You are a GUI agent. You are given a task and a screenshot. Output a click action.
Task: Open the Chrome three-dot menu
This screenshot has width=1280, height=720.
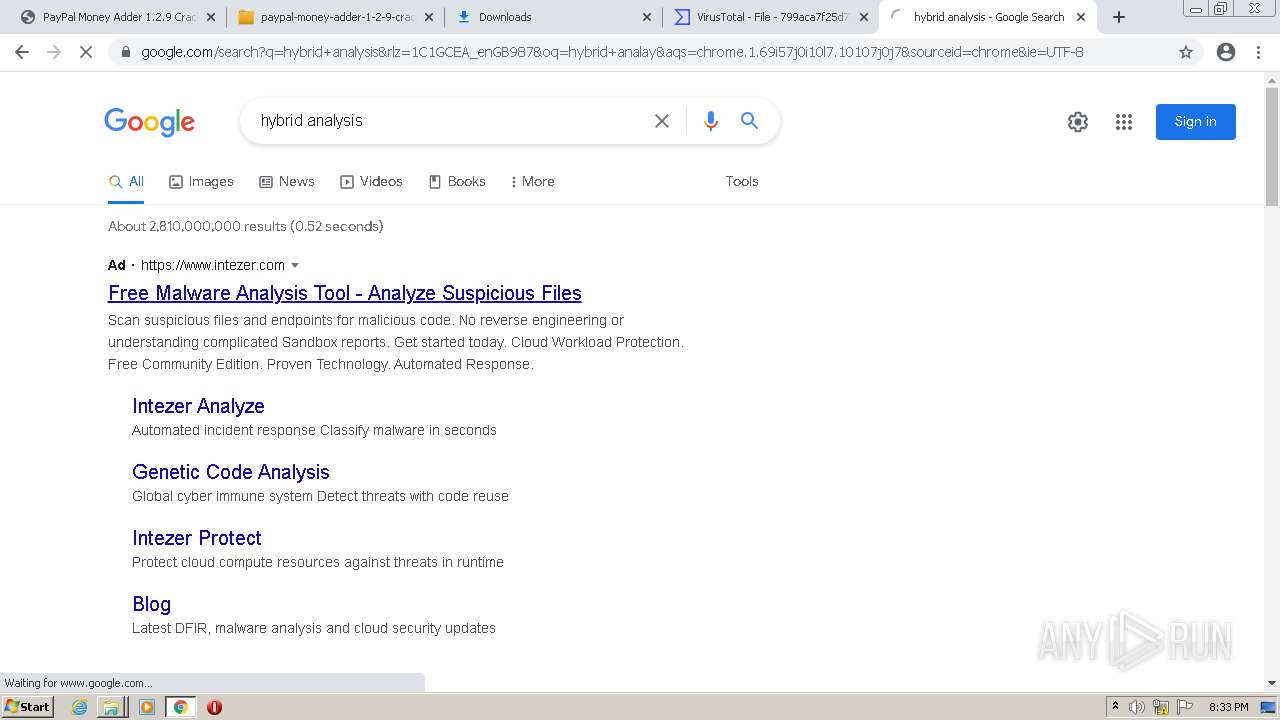[x=1258, y=52]
